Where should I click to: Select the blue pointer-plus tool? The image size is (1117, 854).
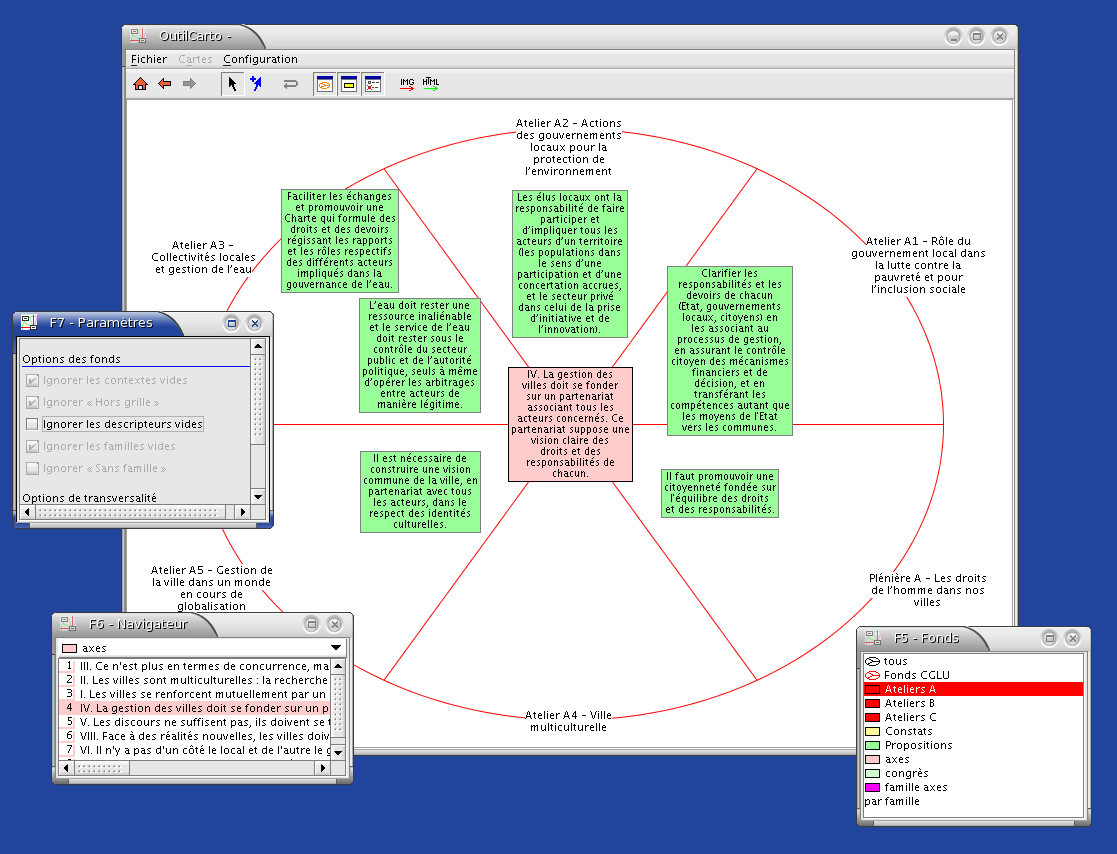click(x=256, y=84)
